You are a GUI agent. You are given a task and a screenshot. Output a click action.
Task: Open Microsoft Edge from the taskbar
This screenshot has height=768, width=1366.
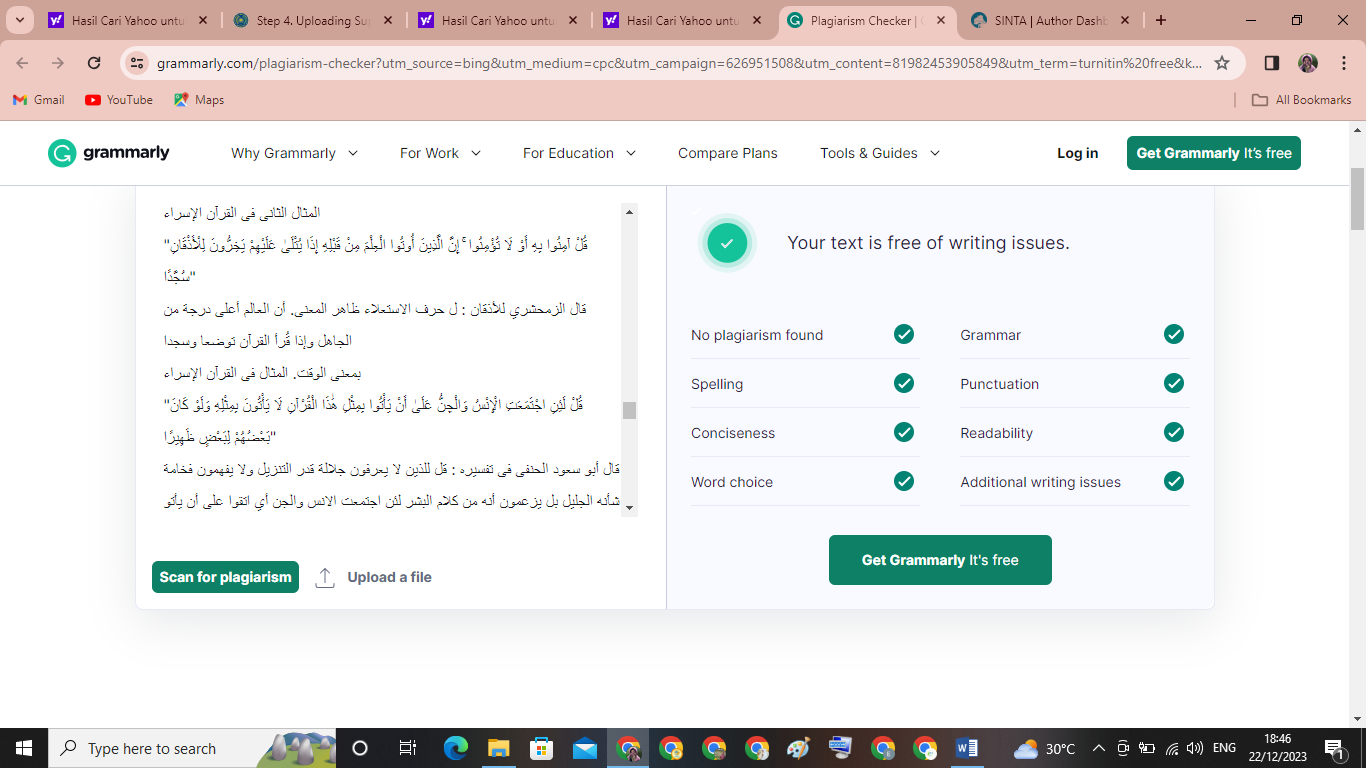pos(456,748)
